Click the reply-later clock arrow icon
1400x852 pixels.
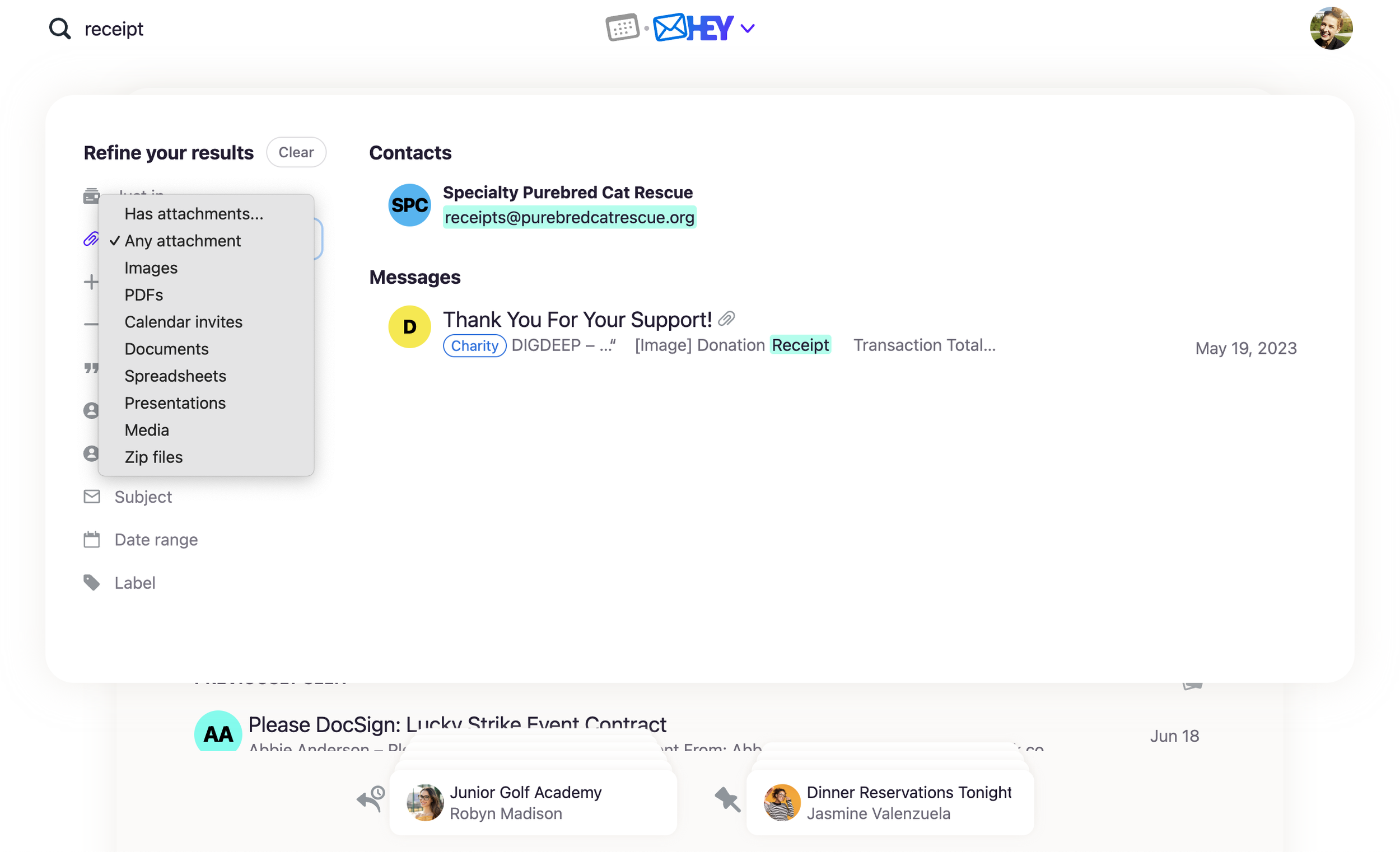tap(371, 799)
